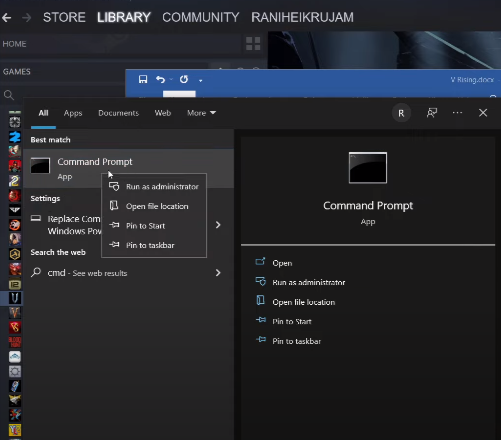Click the Command Prompt icon in Best match
Screen dimensions: 501x440
[40, 165]
